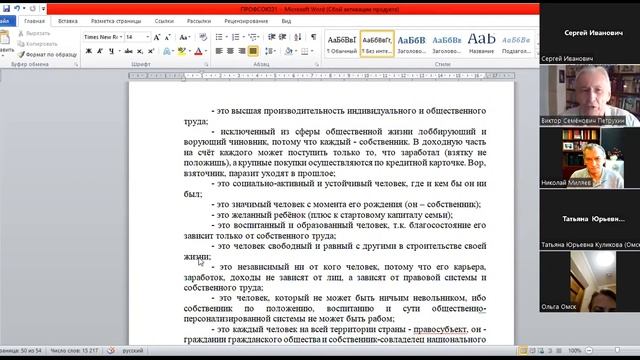Switch to the Главная tab
The image size is (640, 360).
tap(34, 21)
